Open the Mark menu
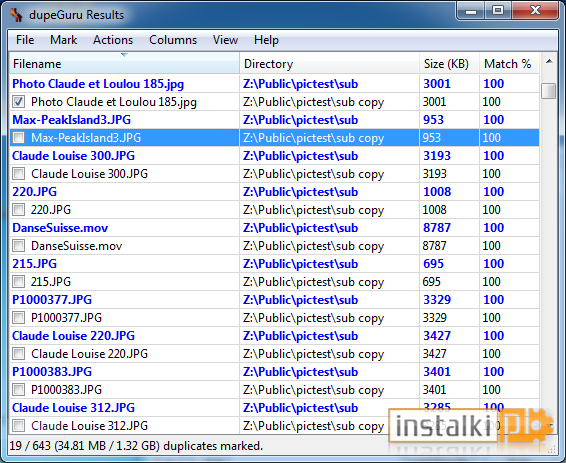 pyautogui.click(x=64, y=40)
